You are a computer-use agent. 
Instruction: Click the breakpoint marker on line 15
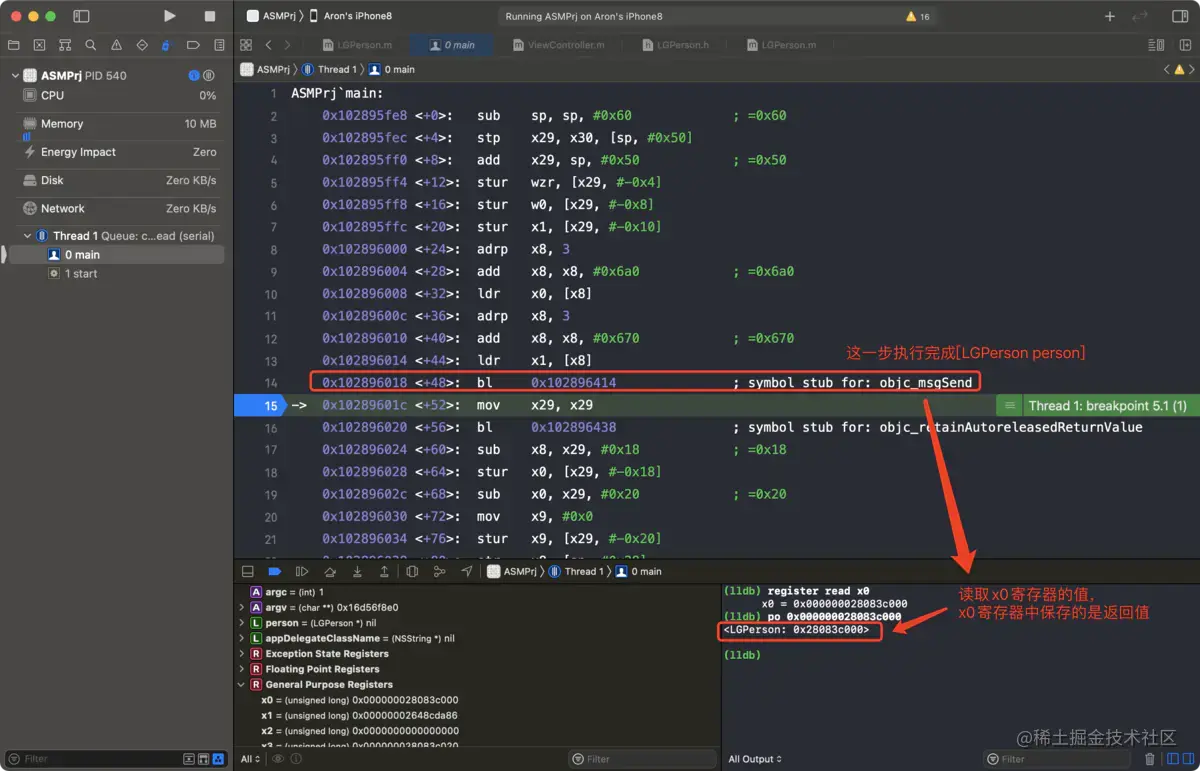point(259,405)
